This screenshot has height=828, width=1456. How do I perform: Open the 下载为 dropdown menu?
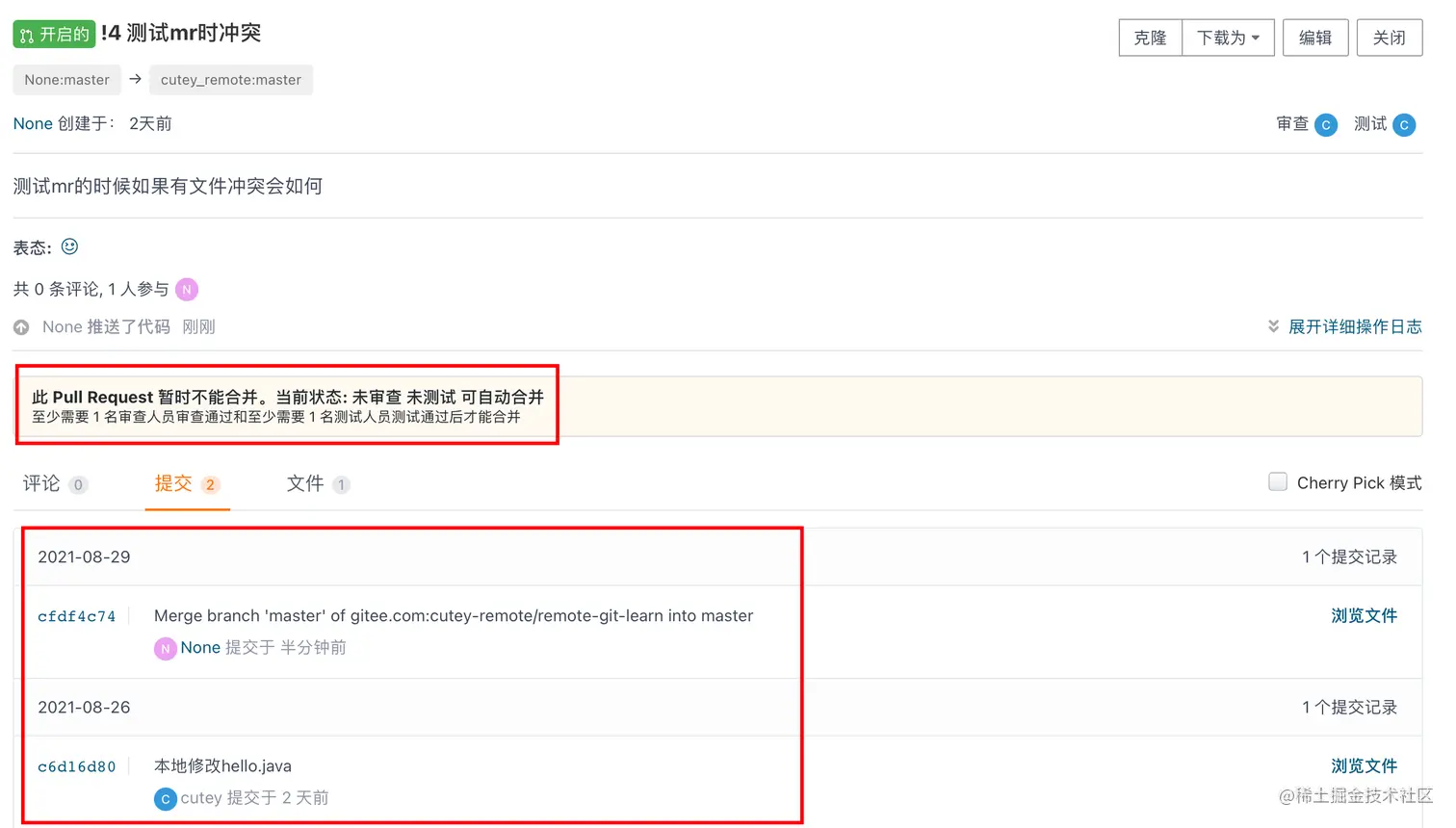coord(1228,38)
